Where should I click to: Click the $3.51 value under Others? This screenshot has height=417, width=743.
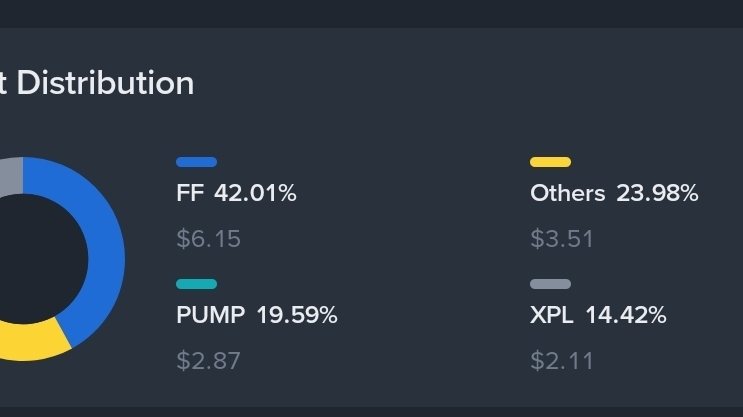click(562, 238)
